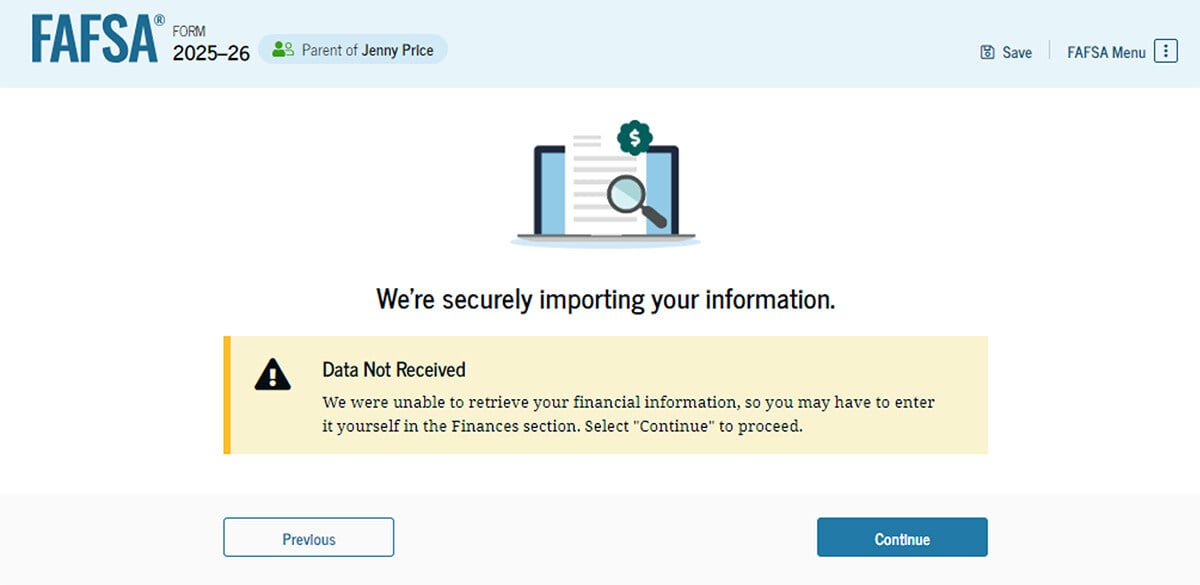Viewport: 1200px width, 585px height.
Task: Click the Jenny Price name text
Action: (x=397, y=50)
